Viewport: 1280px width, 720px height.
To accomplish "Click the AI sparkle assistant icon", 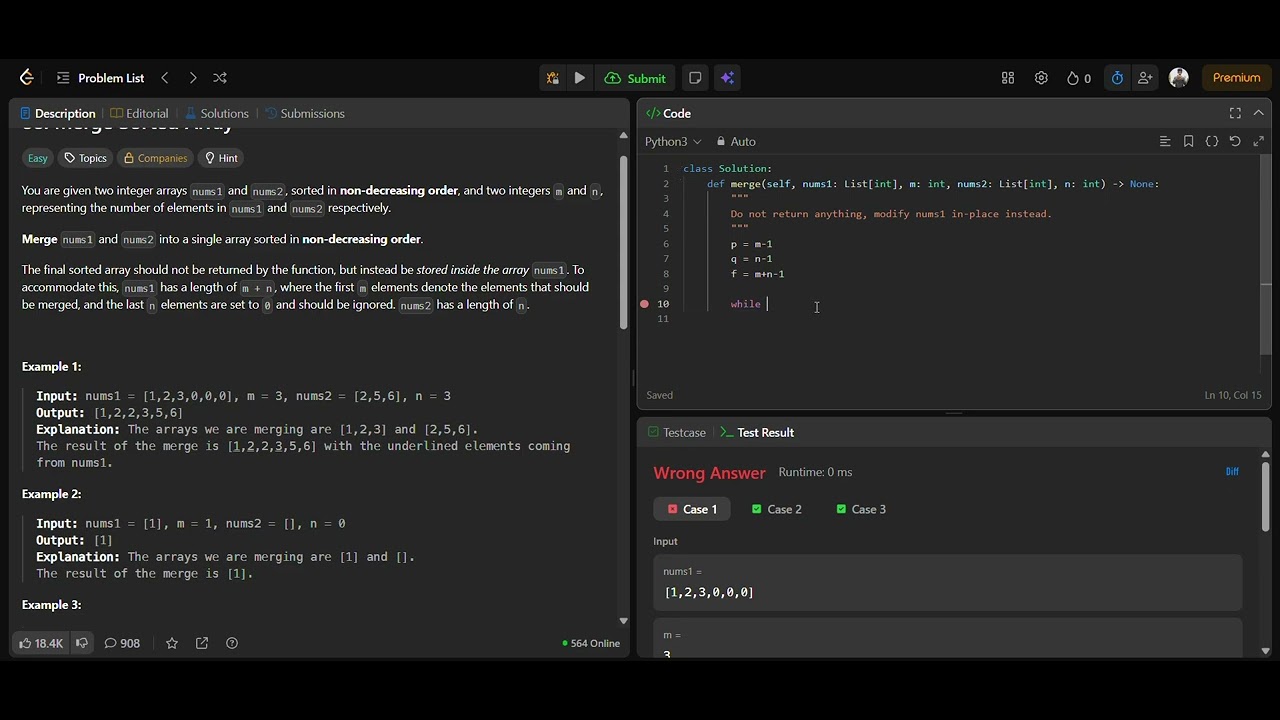I will tap(727, 78).
